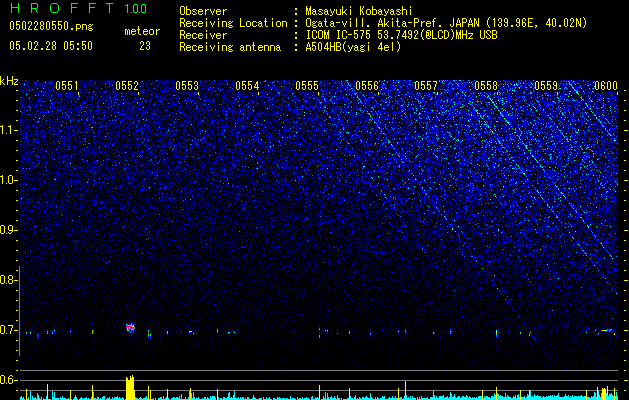Click the 0557 time marker

[426, 86]
